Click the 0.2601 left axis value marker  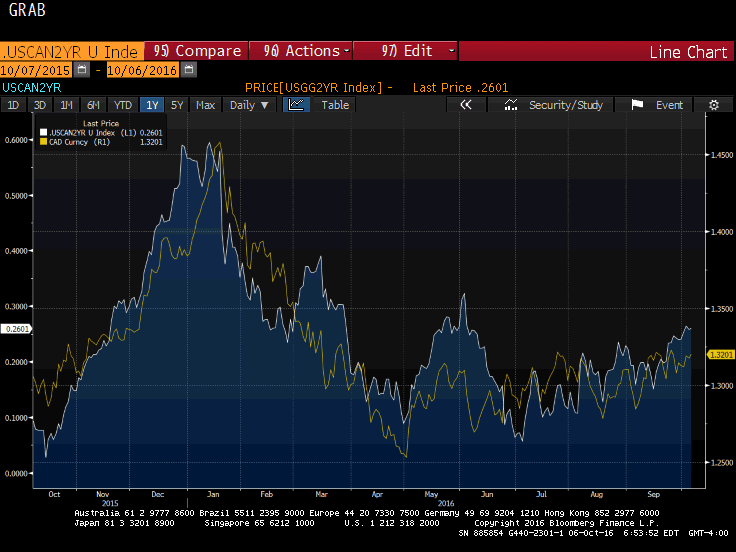(17, 329)
